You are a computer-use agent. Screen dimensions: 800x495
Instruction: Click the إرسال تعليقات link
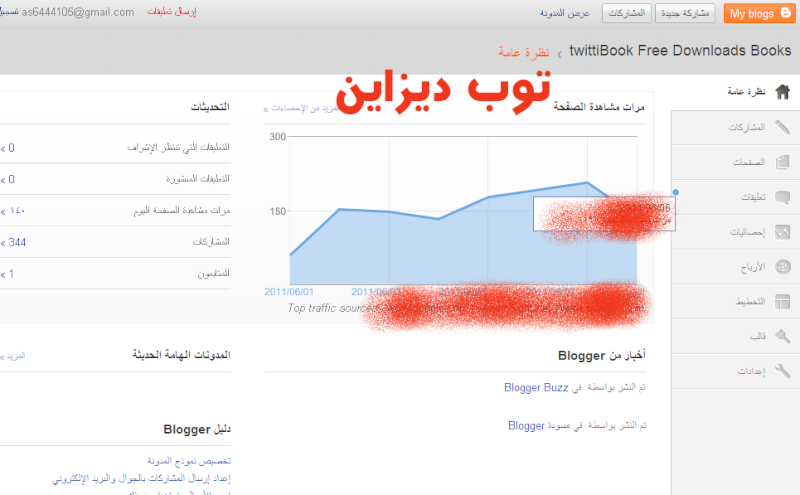tap(171, 12)
